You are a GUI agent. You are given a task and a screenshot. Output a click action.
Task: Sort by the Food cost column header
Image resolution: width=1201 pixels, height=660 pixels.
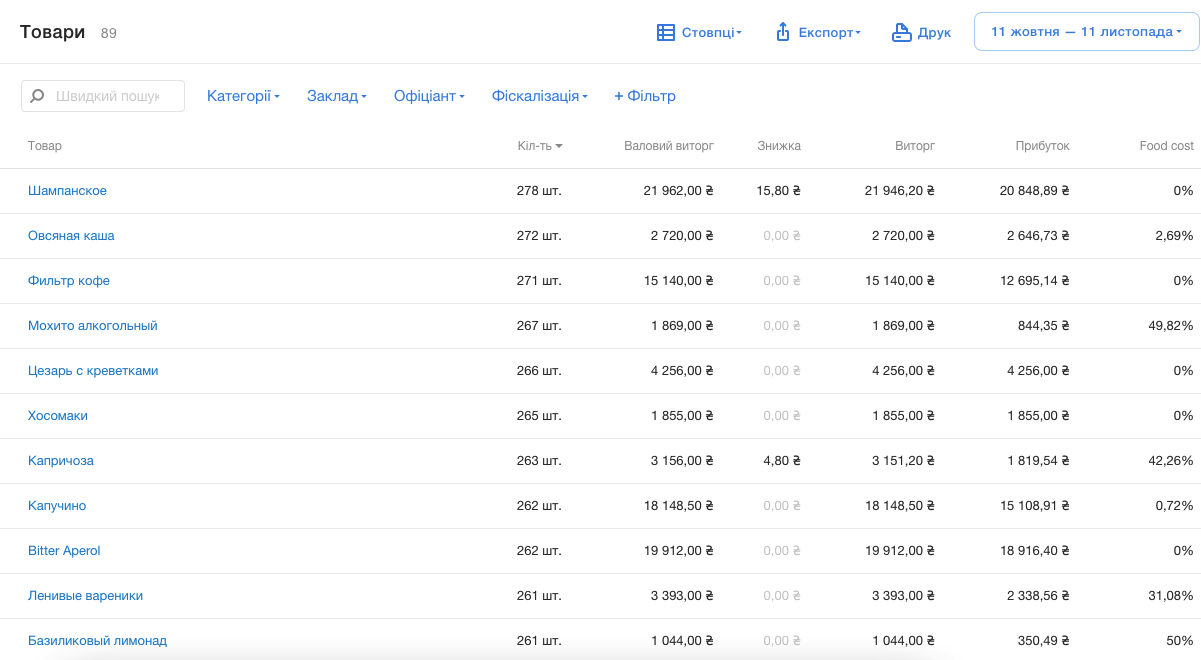pos(1166,146)
